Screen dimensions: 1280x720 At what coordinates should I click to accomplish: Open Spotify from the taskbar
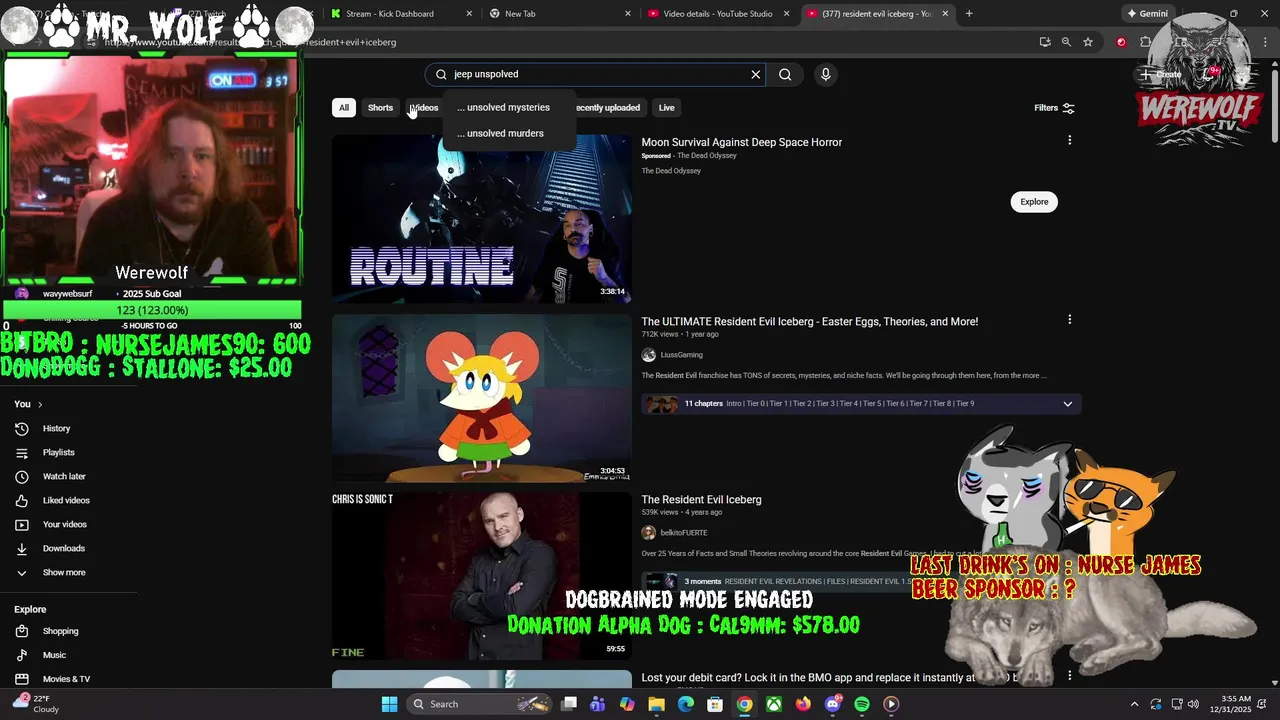(862, 704)
